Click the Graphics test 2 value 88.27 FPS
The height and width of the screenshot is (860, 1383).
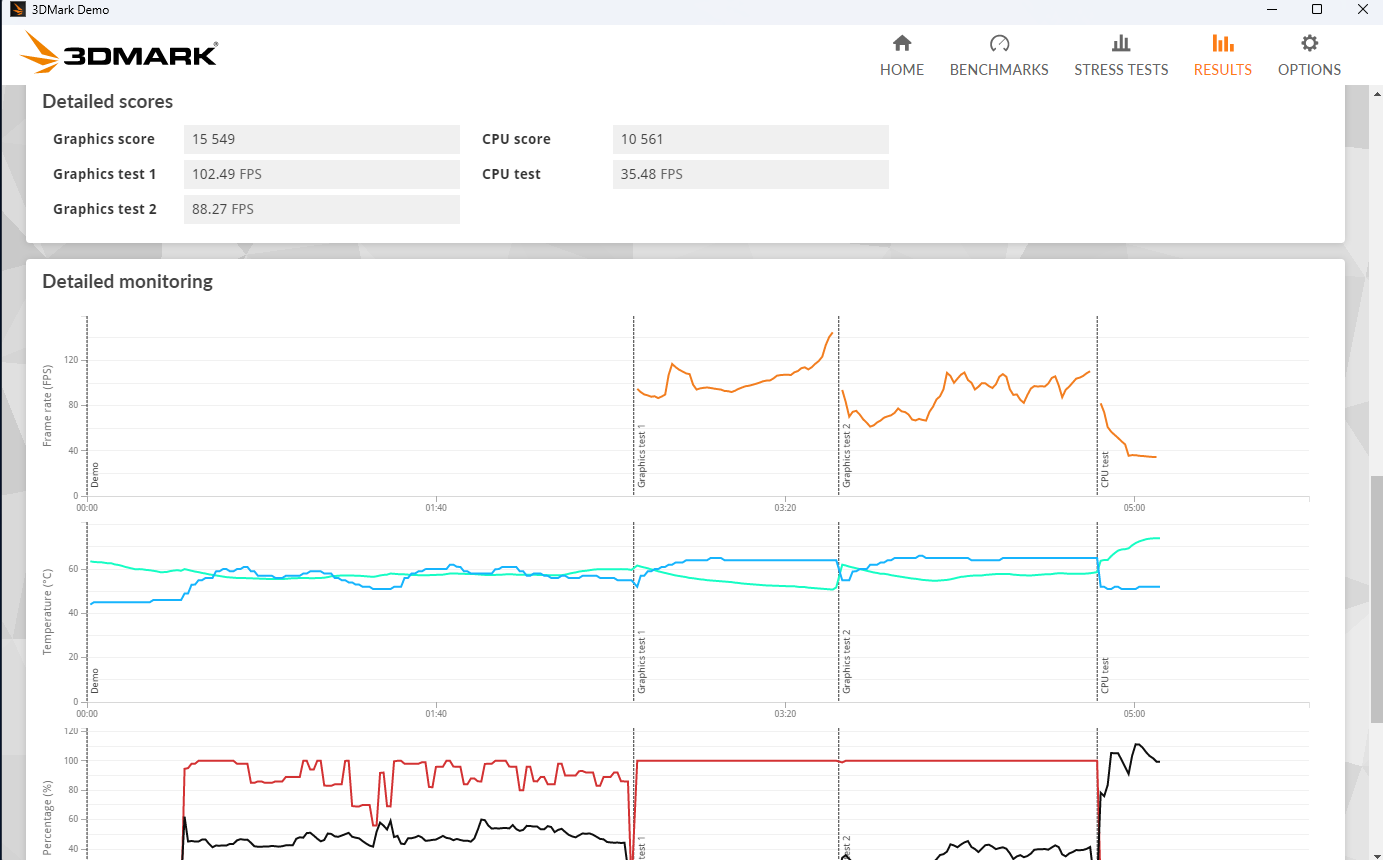322,209
